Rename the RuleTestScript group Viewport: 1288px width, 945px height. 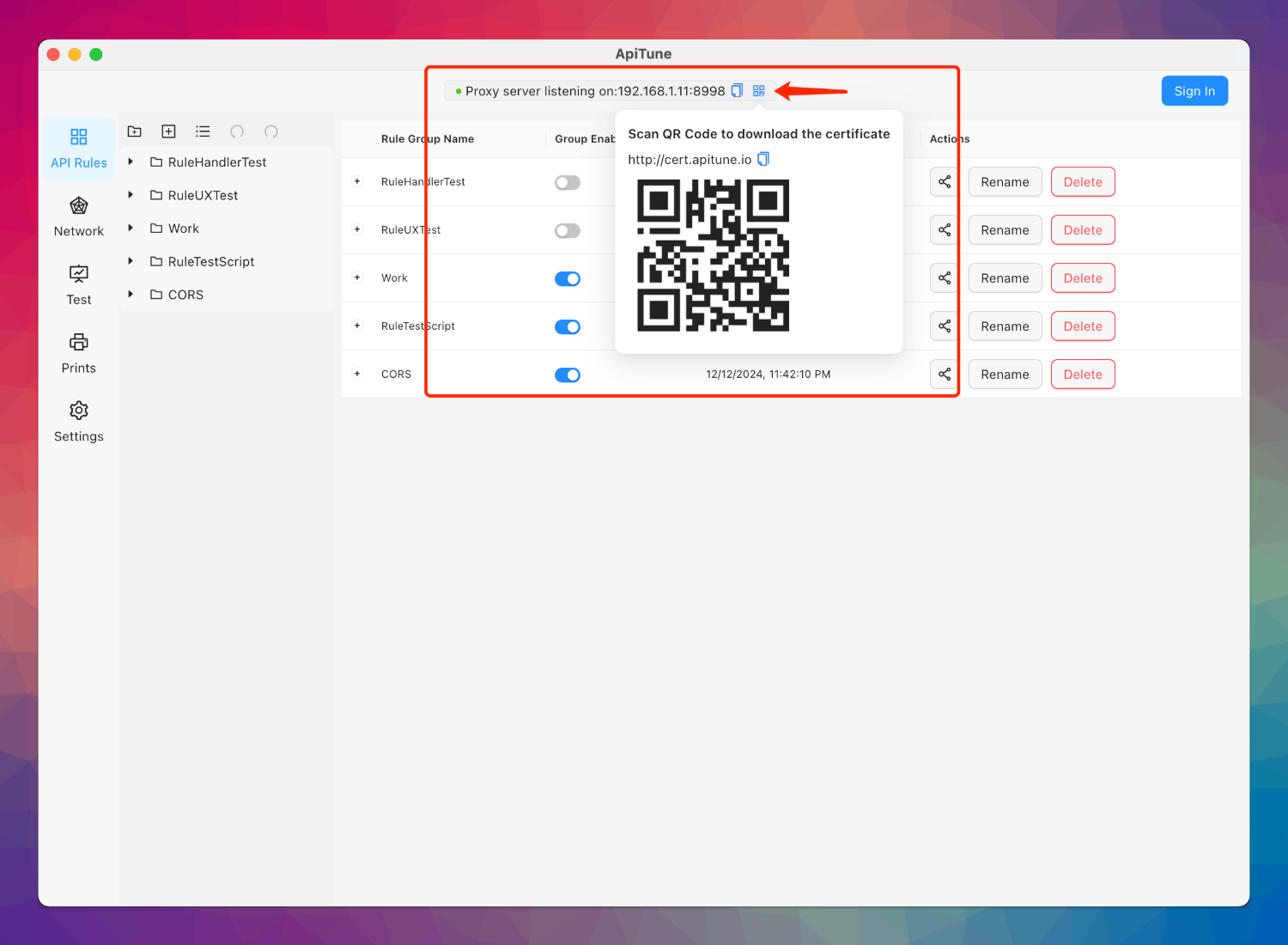click(1005, 326)
